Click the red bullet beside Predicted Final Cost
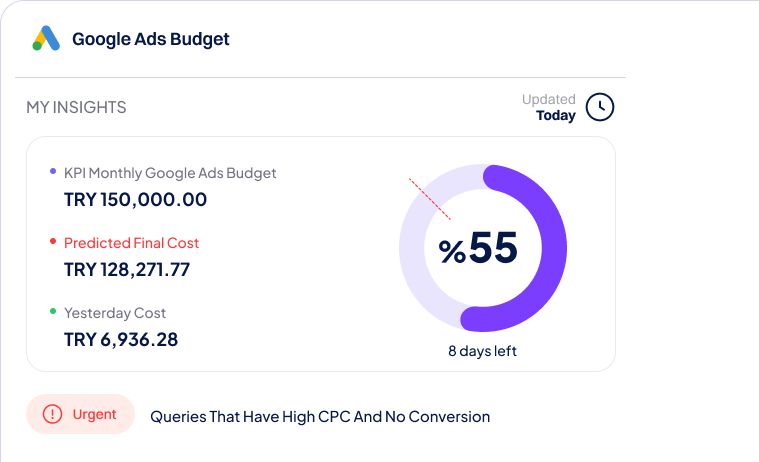This screenshot has height=462, width=759. (x=53, y=241)
